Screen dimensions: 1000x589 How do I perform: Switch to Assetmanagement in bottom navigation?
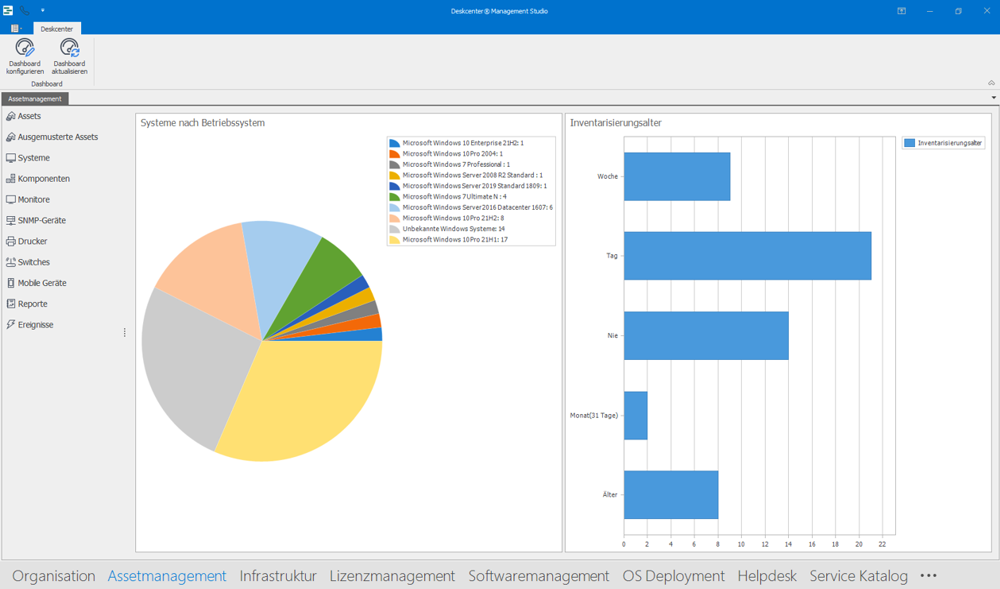pos(167,576)
